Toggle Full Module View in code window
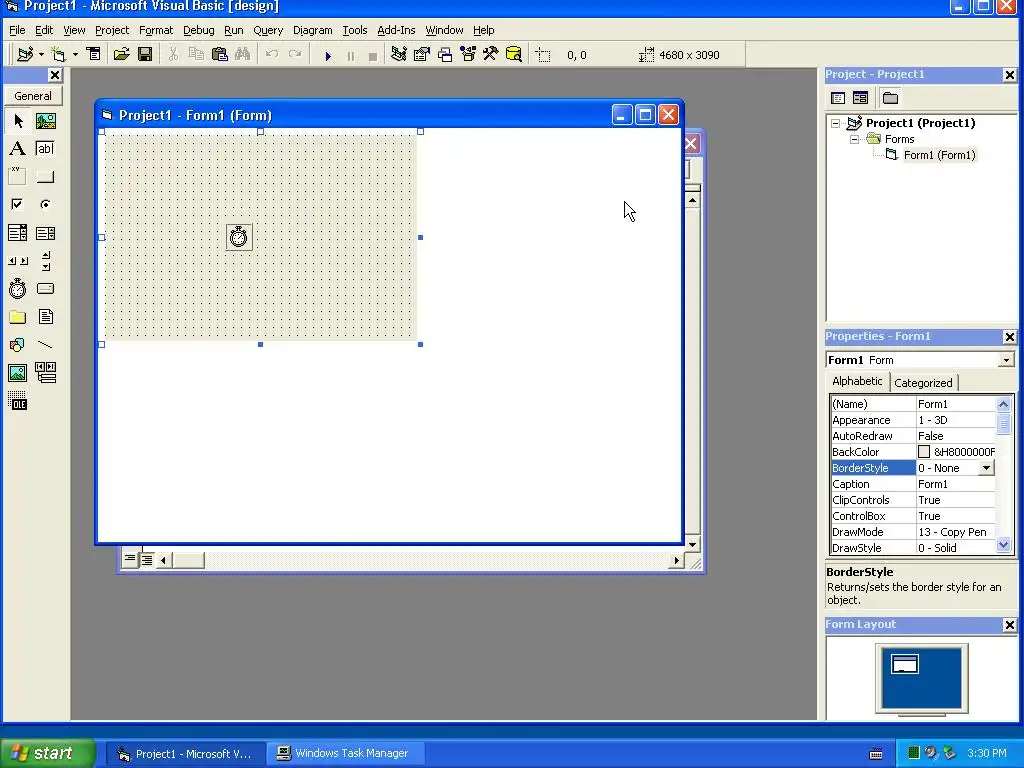 (x=147, y=560)
